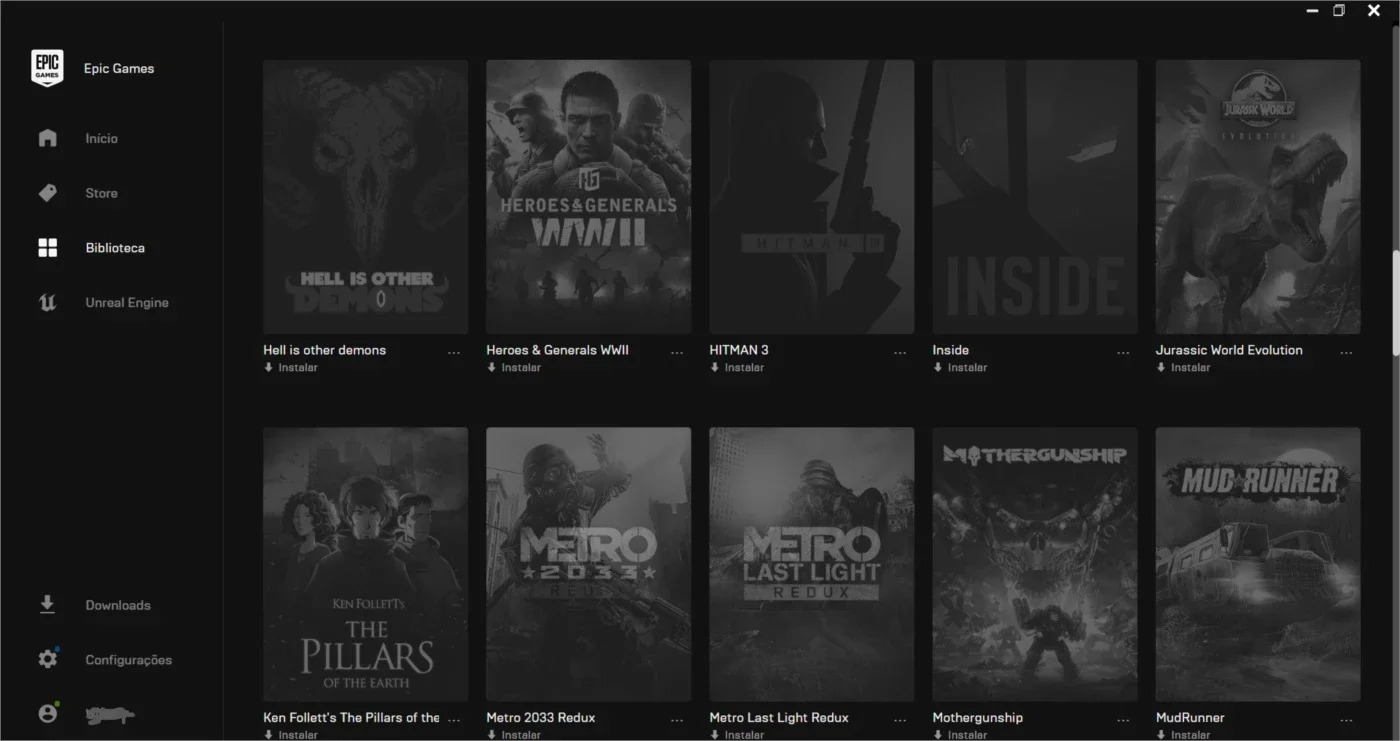Image resolution: width=1400 pixels, height=741 pixels.
Task: Click the 'Hell is other demons' title
Action: pos(324,350)
